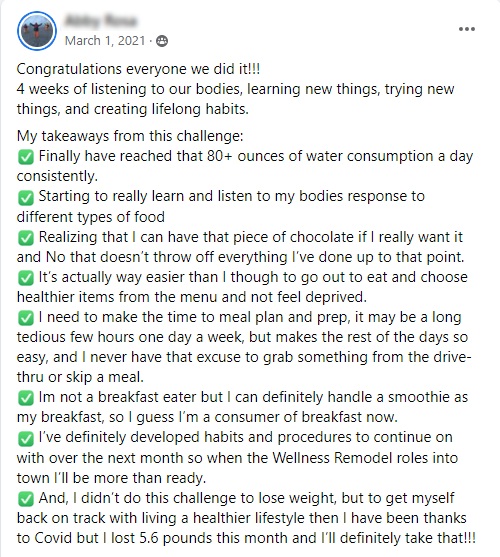The height and width of the screenshot is (557, 500).
Task: Click the check emoji next to 'I've definitely developed habits'
Action: click(x=26, y=438)
